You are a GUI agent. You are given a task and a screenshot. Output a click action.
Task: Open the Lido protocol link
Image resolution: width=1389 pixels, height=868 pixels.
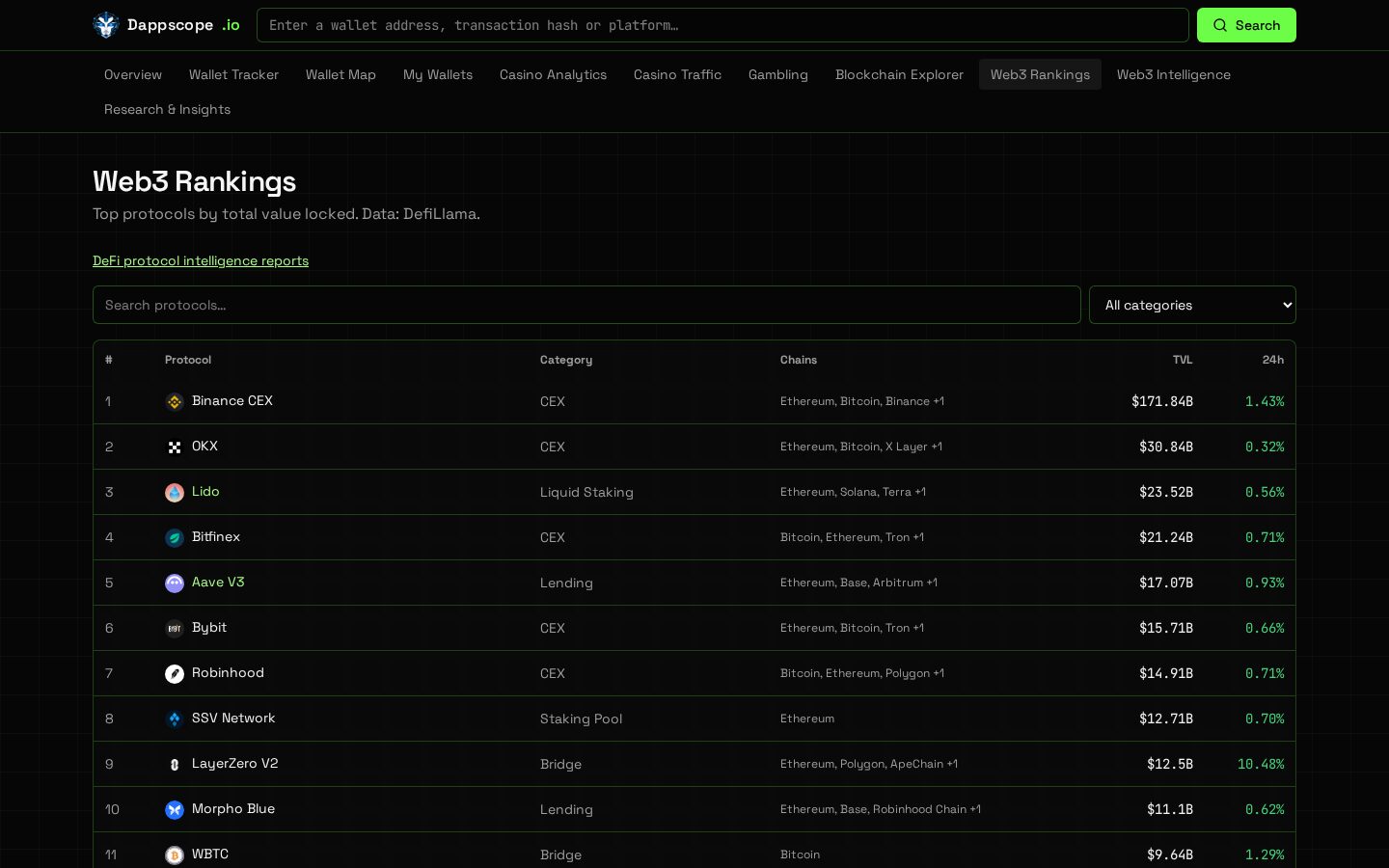pos(205,491)
